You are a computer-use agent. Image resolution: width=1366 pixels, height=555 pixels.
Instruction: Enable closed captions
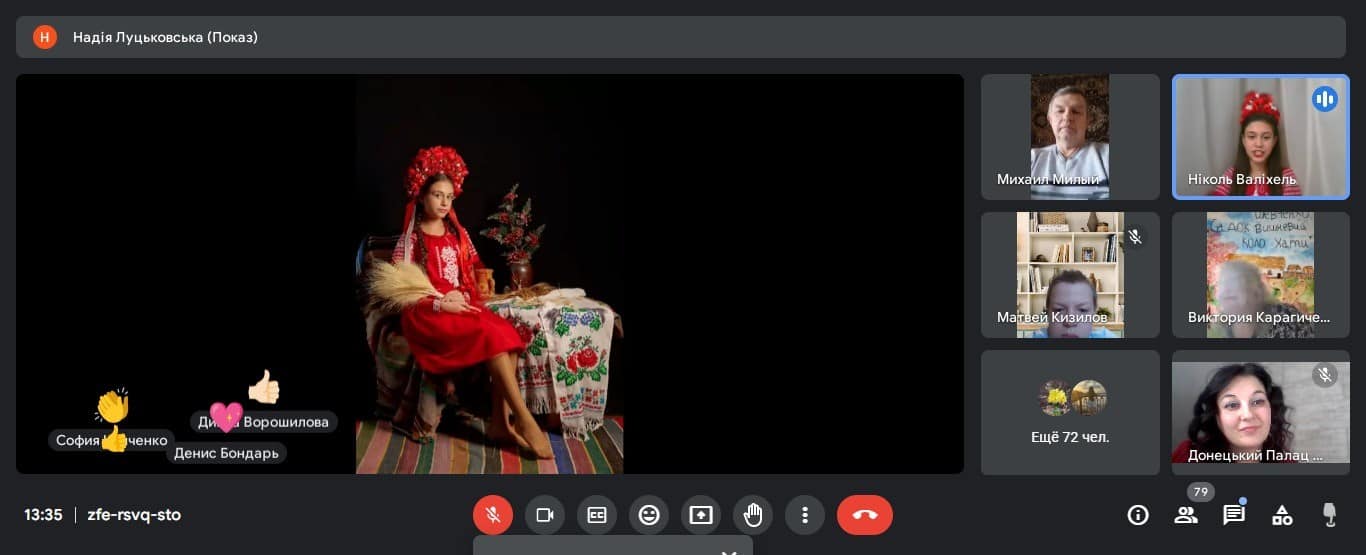pyautogui.click(x=597, y=515)
